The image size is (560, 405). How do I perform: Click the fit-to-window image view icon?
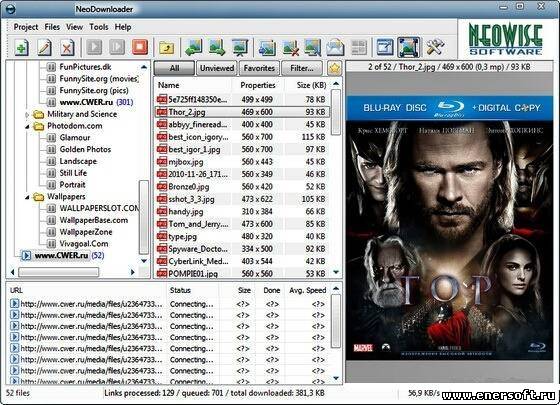(x=408, y=47)
